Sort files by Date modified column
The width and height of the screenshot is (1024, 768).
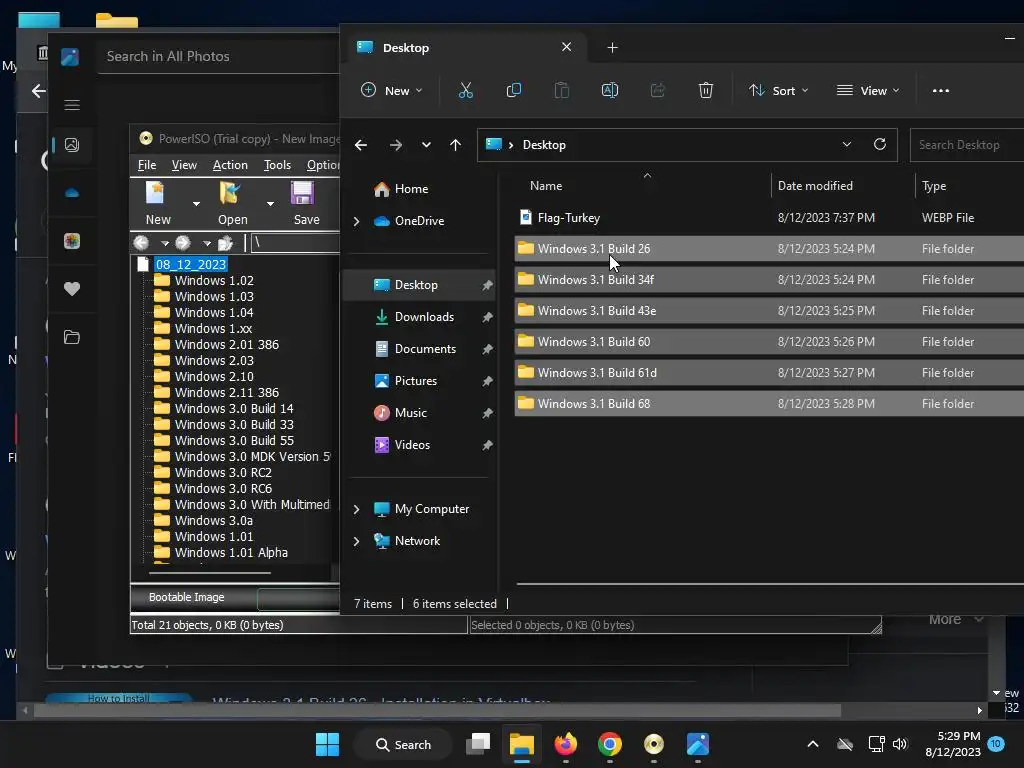tap(815, 186)
